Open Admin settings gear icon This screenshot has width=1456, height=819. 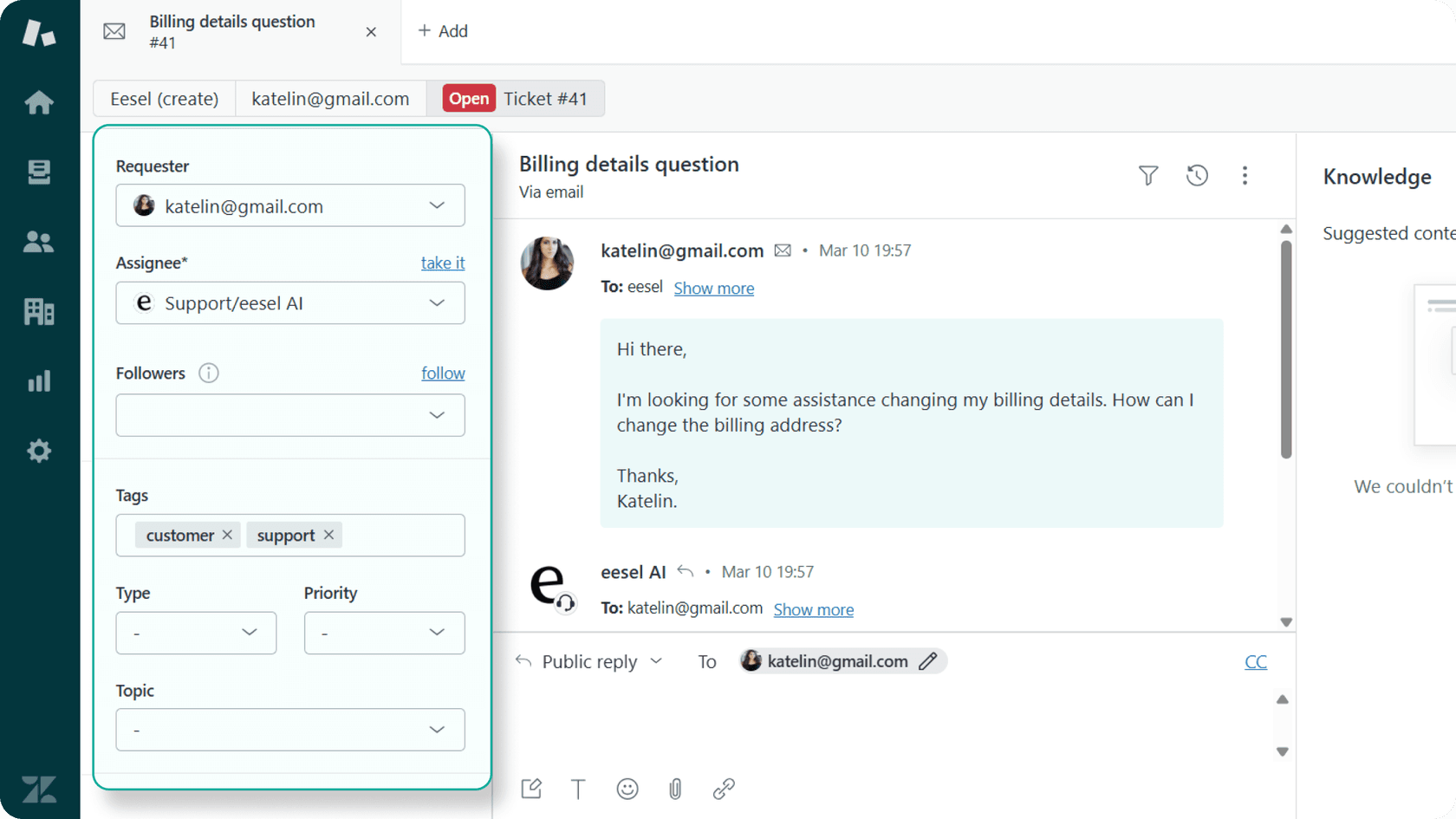point(39,451)
